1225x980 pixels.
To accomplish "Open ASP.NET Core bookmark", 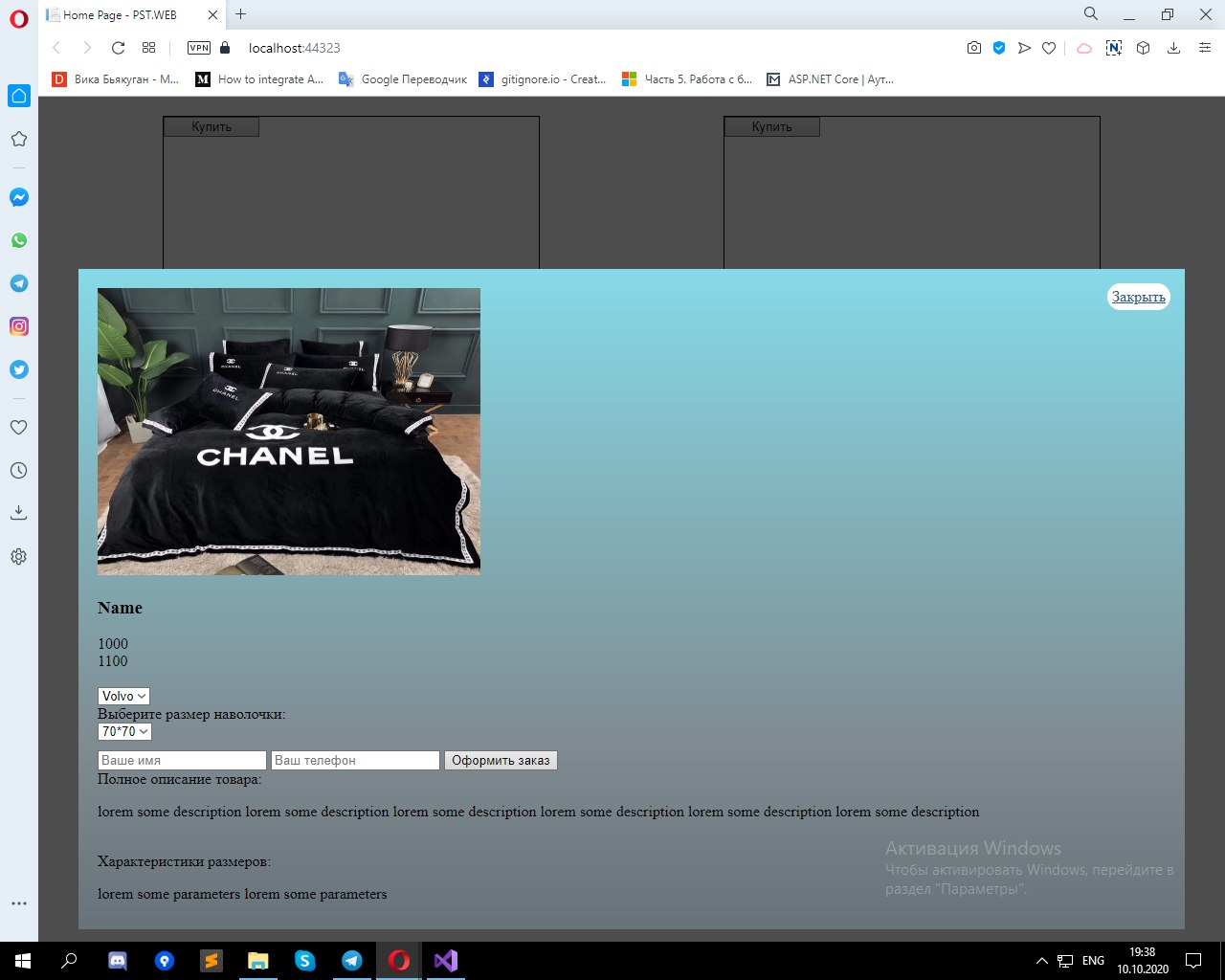I will point(831,79).
